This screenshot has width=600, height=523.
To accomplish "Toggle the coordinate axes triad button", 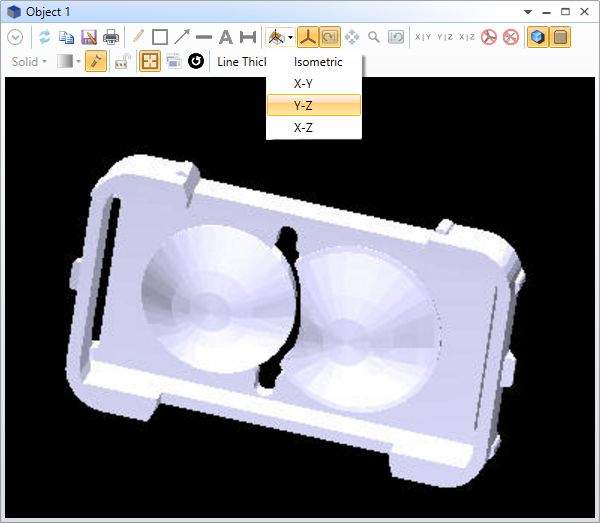I will [308, 37].
